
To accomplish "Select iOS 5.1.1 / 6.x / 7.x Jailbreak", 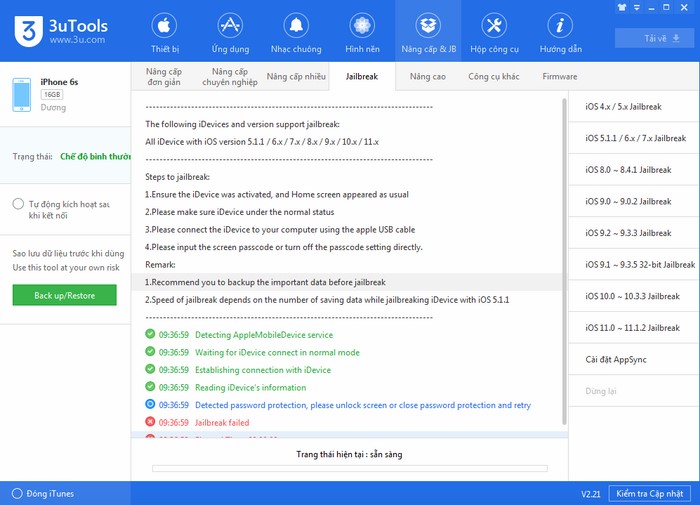I will click(633, 138).
